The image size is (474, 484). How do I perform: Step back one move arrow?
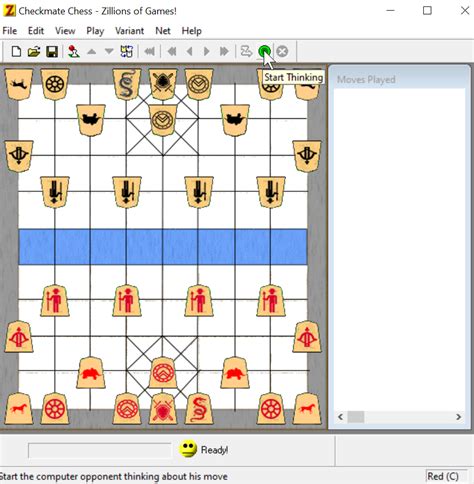190,52
